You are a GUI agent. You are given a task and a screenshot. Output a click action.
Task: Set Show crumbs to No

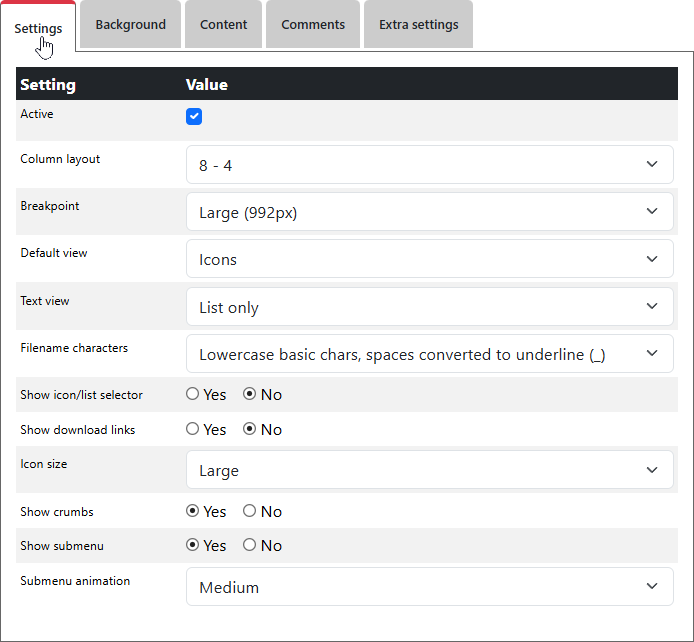coord(250,511)
